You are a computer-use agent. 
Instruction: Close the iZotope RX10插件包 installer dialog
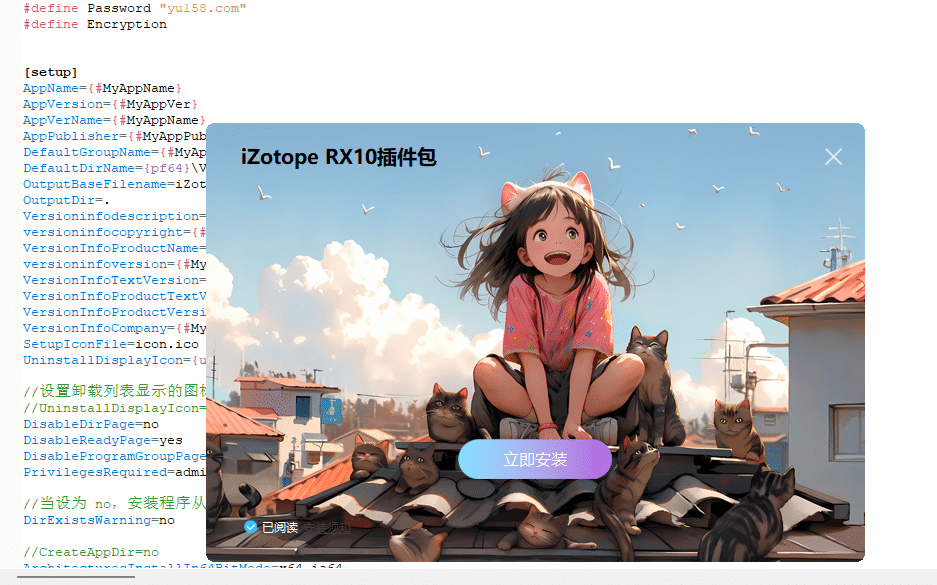[832, 156]
